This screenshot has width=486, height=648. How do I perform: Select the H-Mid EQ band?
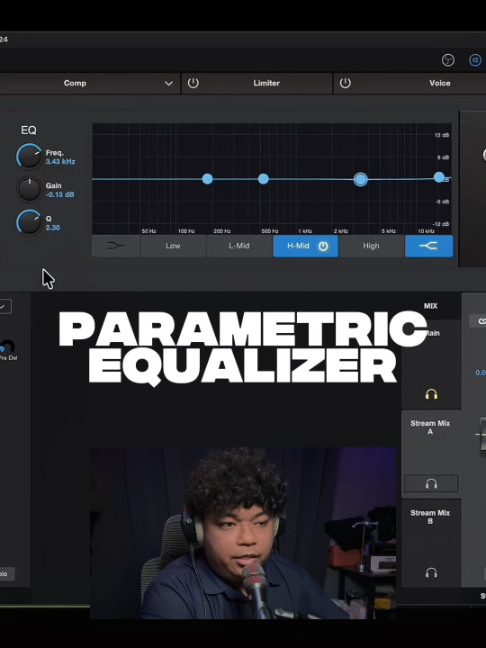(305, 246)
